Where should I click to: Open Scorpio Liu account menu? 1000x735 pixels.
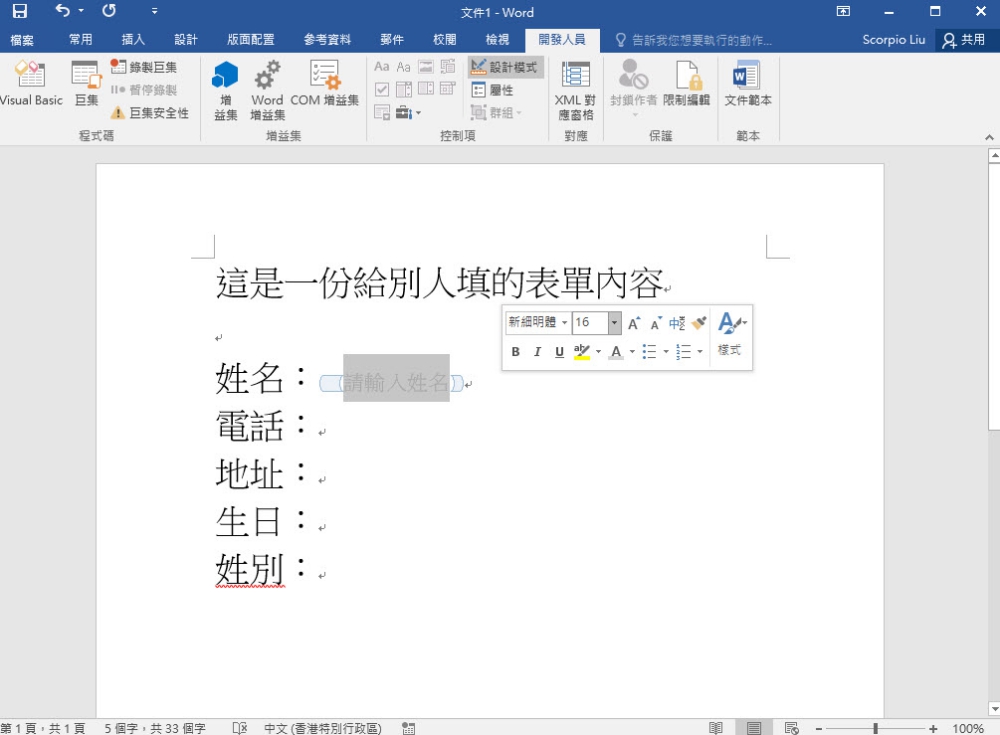(893, 40)
